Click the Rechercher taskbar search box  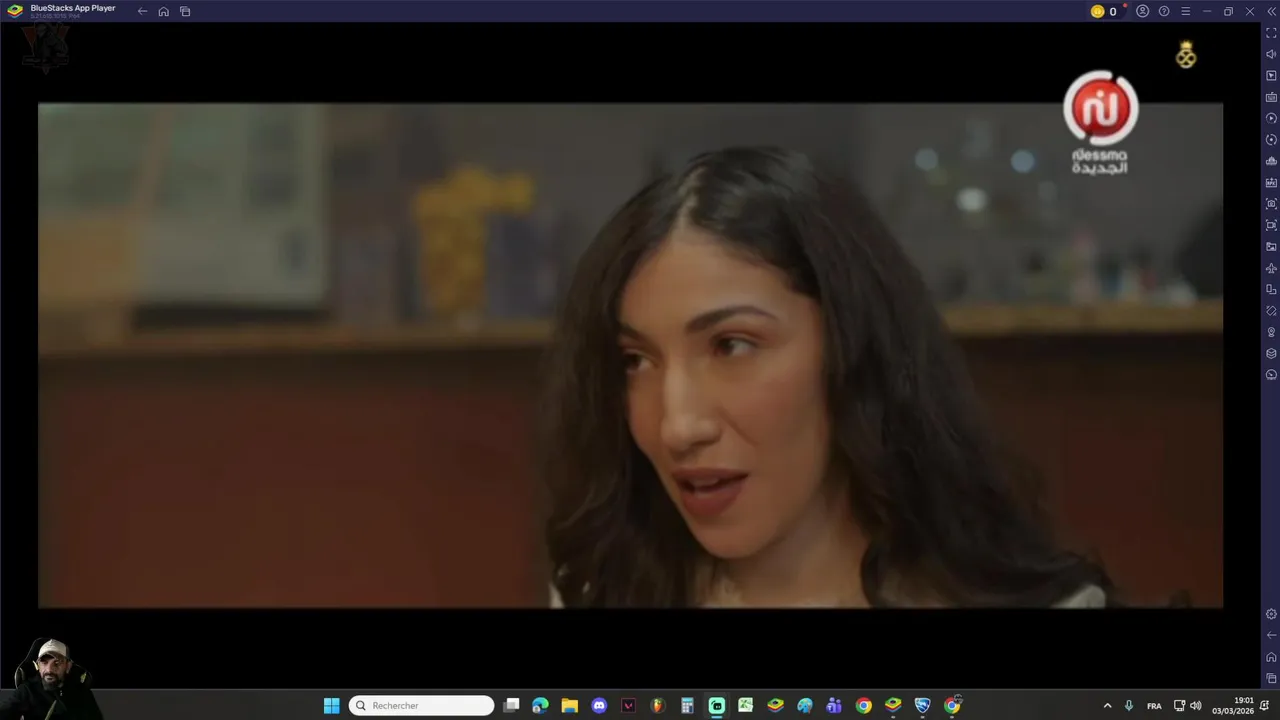[x=421, y=706]
